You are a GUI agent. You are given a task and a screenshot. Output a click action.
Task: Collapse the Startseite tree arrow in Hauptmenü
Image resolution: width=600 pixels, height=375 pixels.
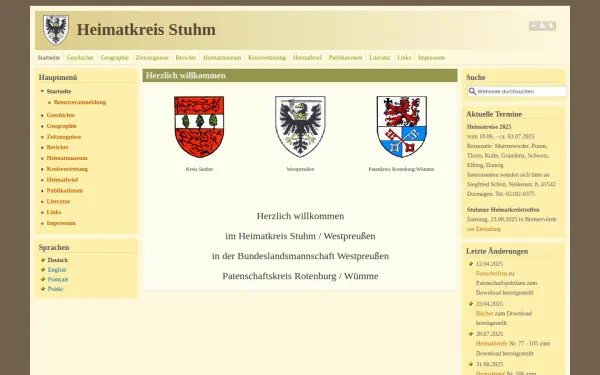(x=42, y=91)
